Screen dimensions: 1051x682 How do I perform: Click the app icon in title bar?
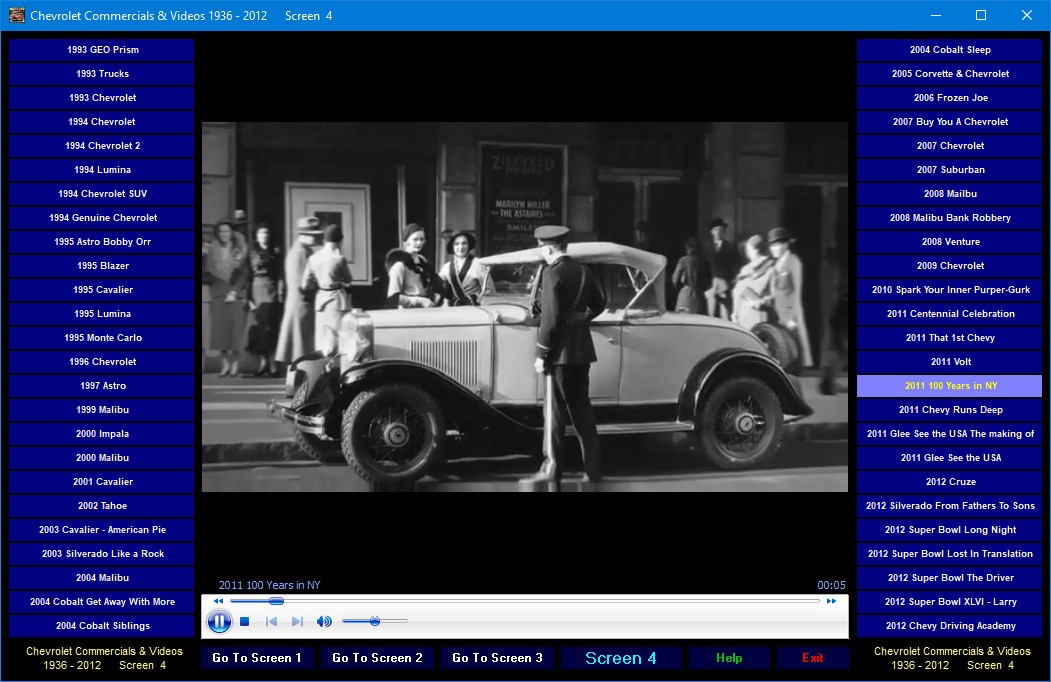click(x=17, y=15)
